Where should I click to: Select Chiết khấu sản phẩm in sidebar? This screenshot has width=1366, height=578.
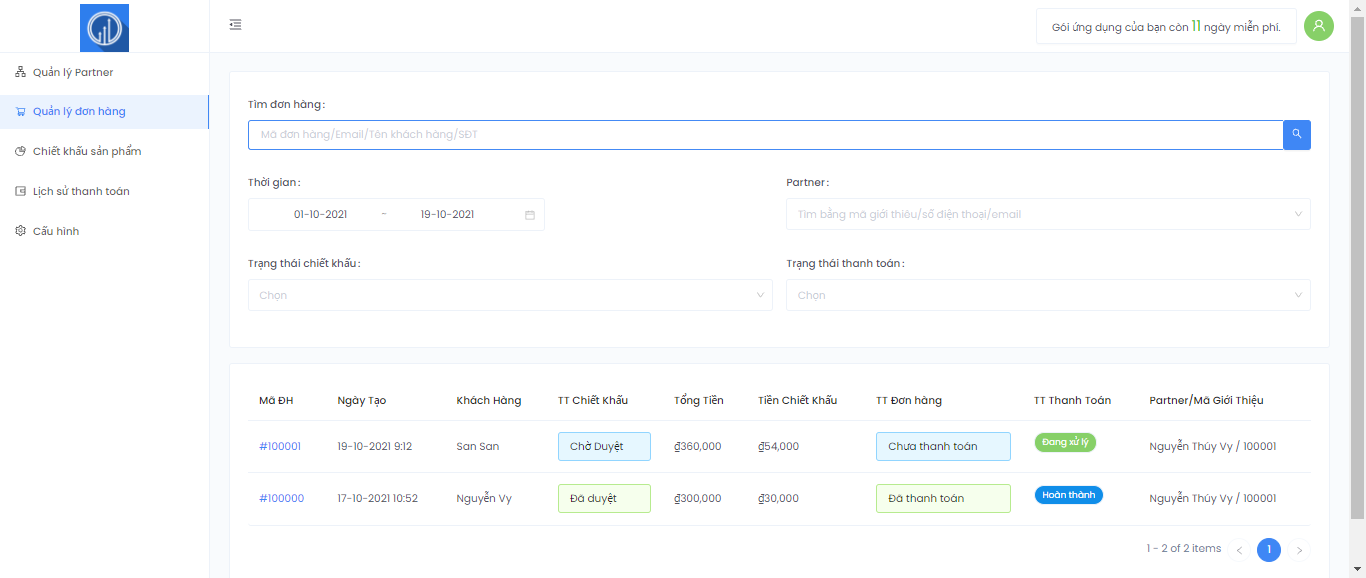(86, 151)
